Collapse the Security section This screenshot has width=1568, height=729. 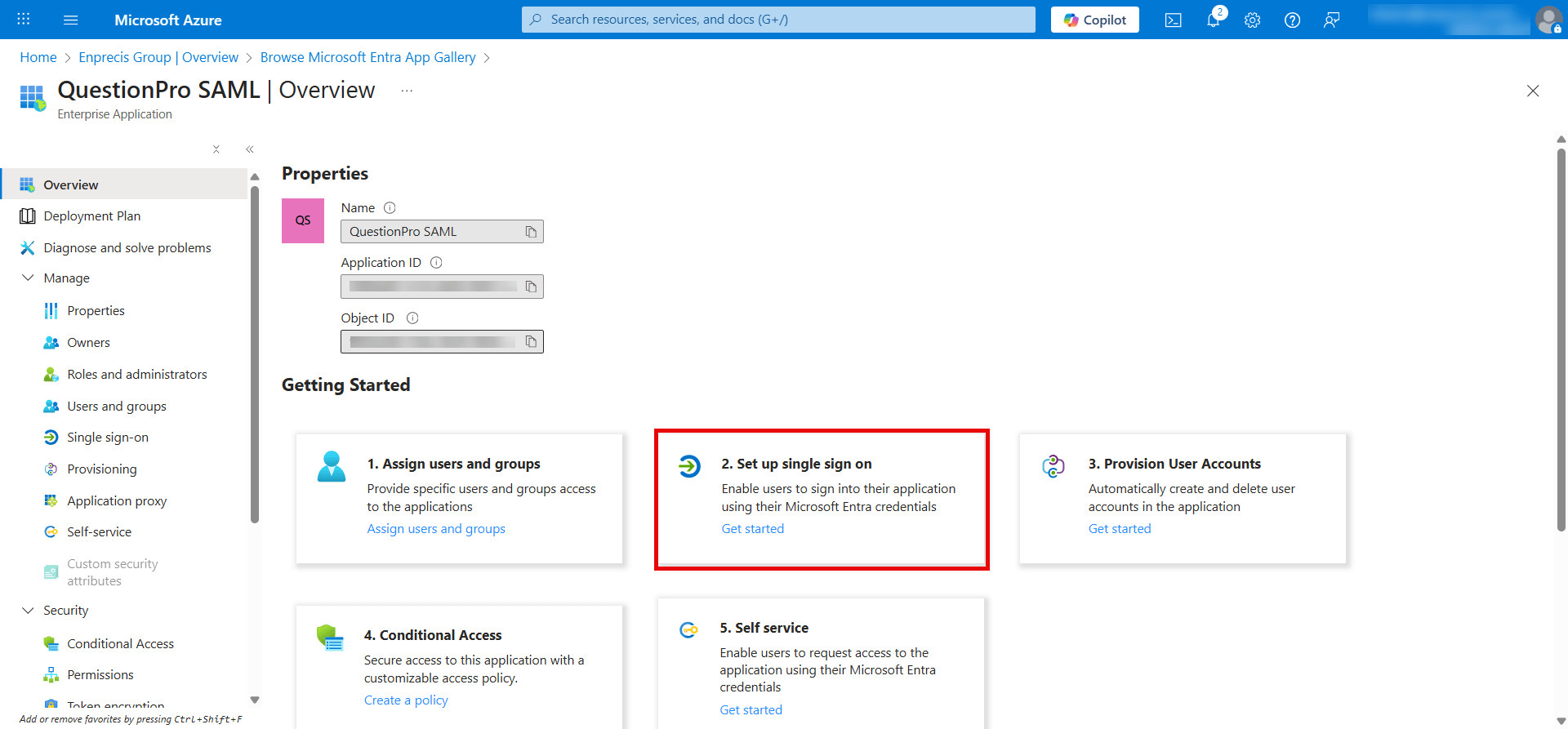point(28,611)
